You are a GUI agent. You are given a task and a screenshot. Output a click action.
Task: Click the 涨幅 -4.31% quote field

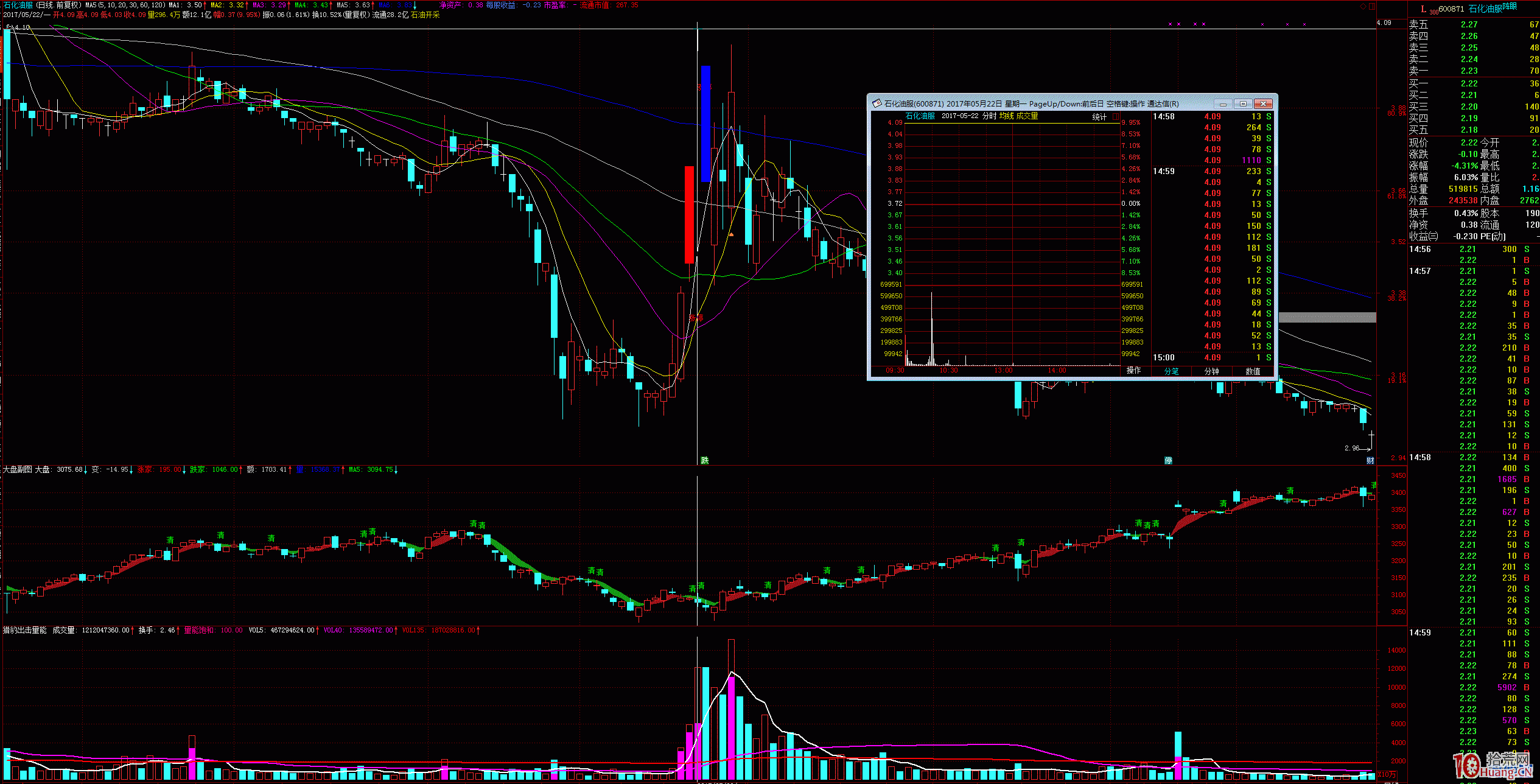1443,166
